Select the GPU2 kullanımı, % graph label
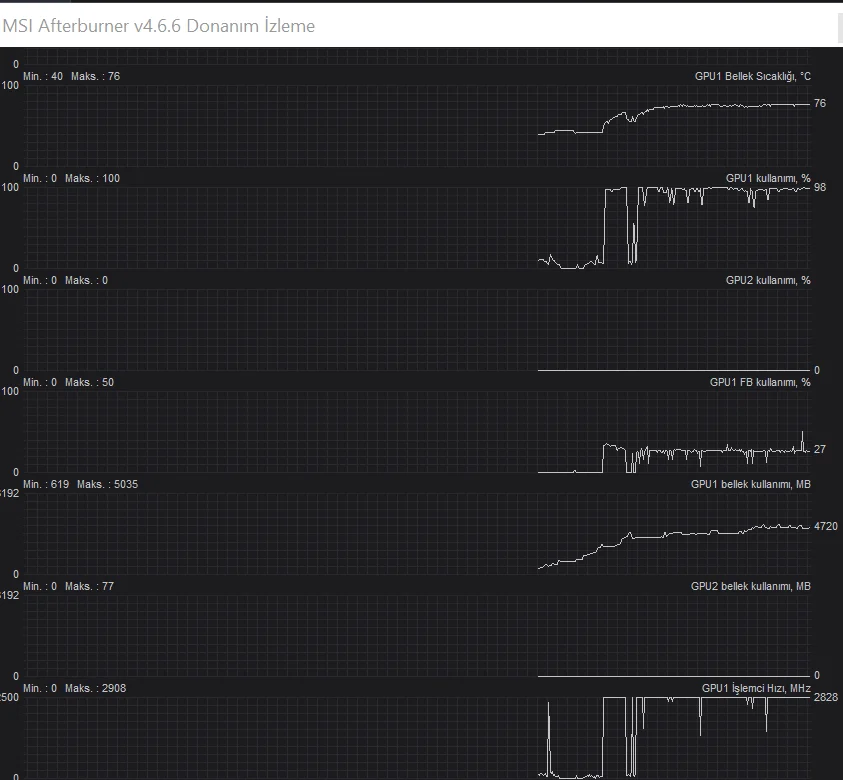The image size is (843, 780). [768, 281]
